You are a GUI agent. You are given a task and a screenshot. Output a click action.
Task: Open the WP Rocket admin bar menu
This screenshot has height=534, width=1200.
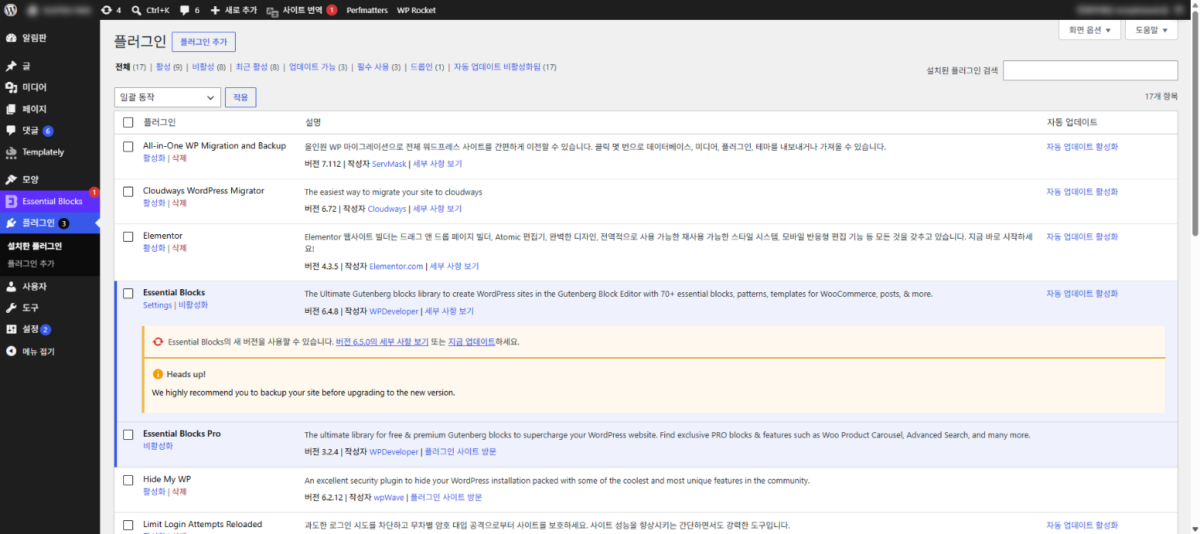point(416,9)
